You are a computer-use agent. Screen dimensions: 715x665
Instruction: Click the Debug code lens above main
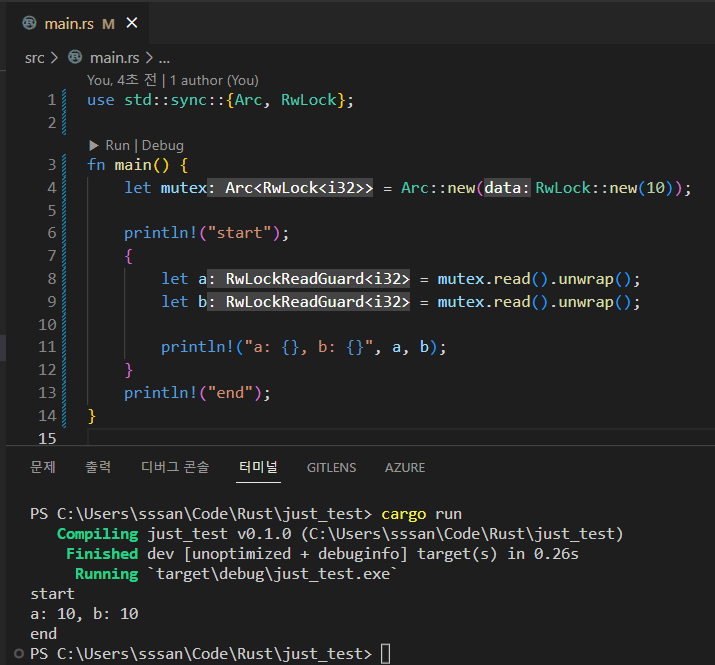click(163, 145)
